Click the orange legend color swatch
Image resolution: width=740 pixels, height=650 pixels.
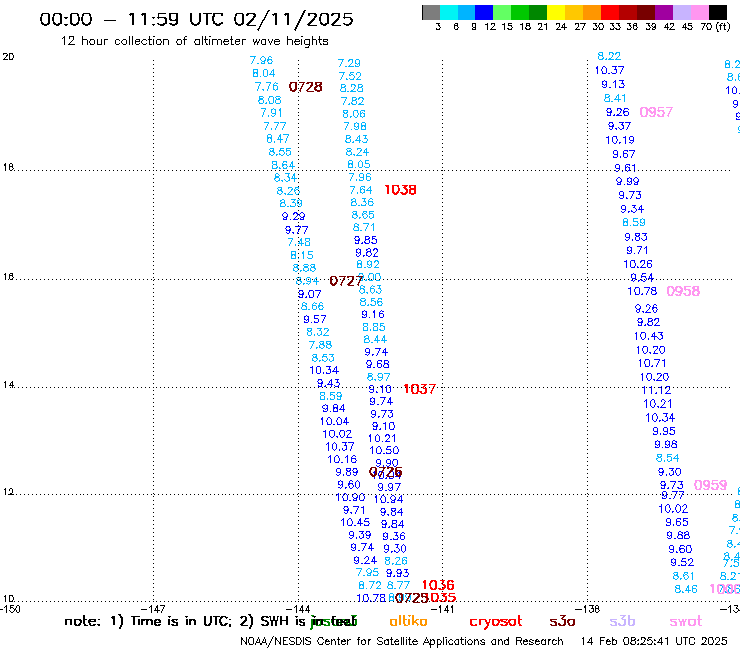(591, 12)
